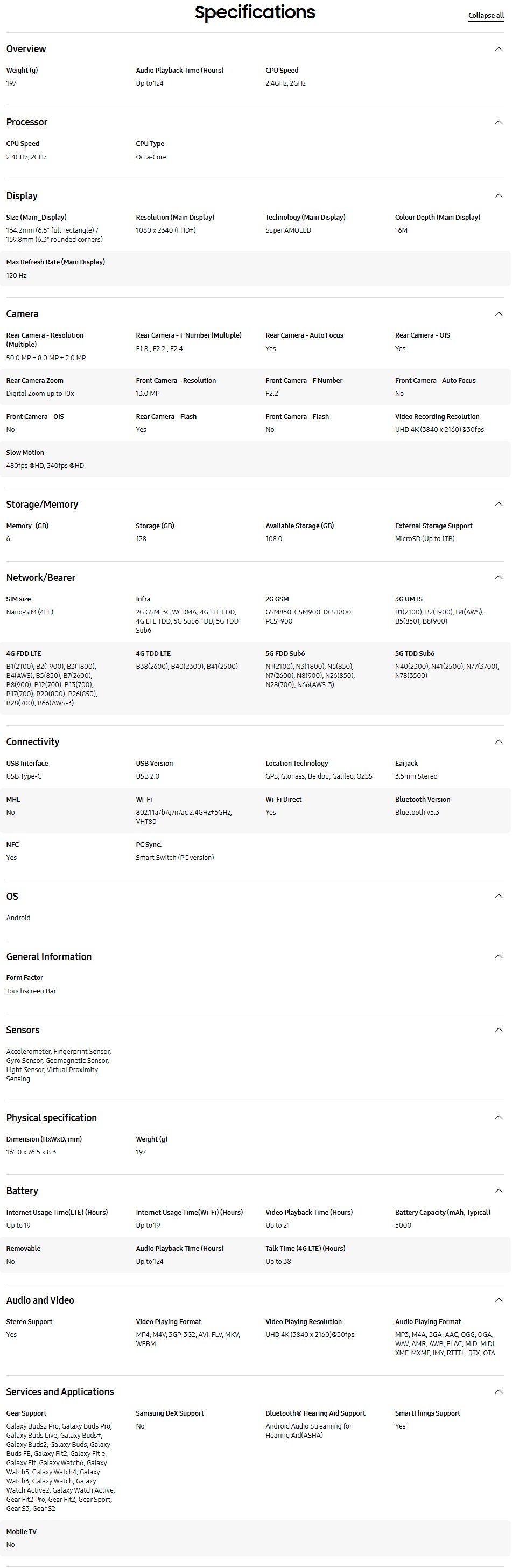
Task: Collapse the Audio and Video section chevron
Action: click(x=499, y=1299)
